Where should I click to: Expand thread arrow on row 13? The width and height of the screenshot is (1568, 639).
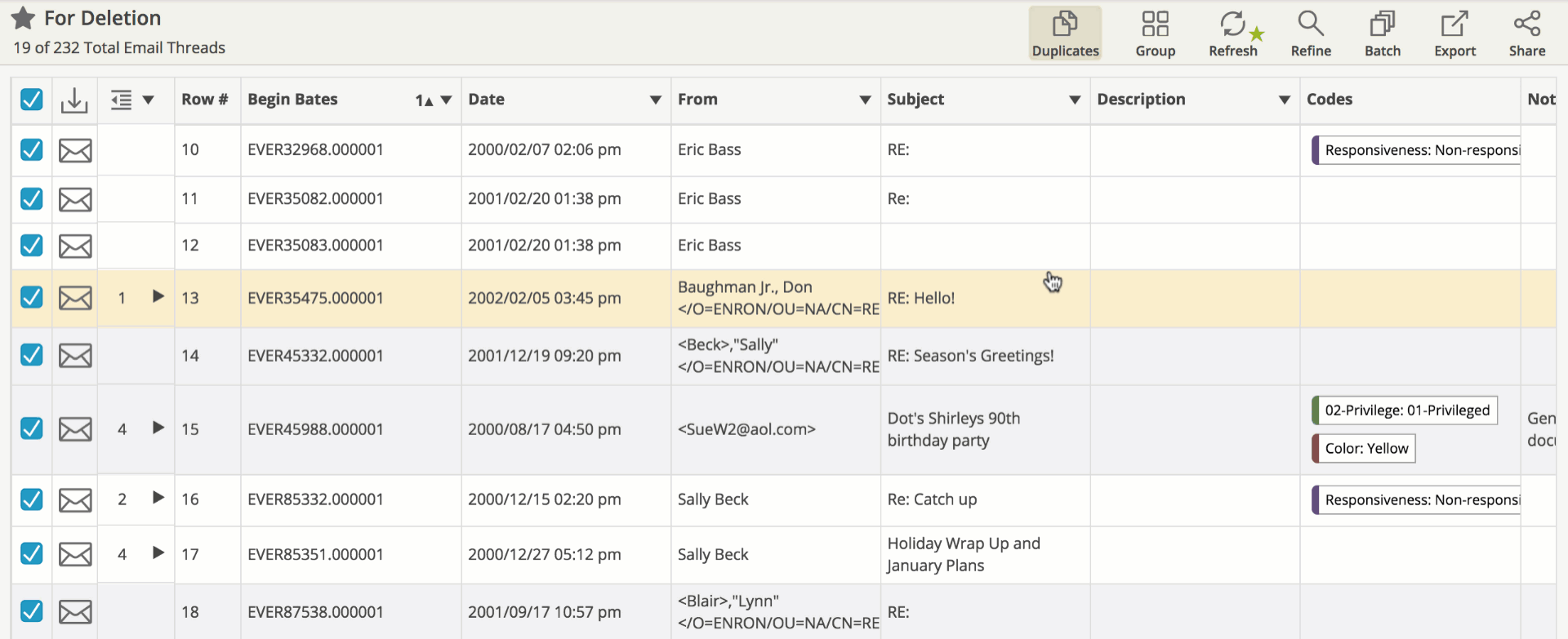point(158,296)
